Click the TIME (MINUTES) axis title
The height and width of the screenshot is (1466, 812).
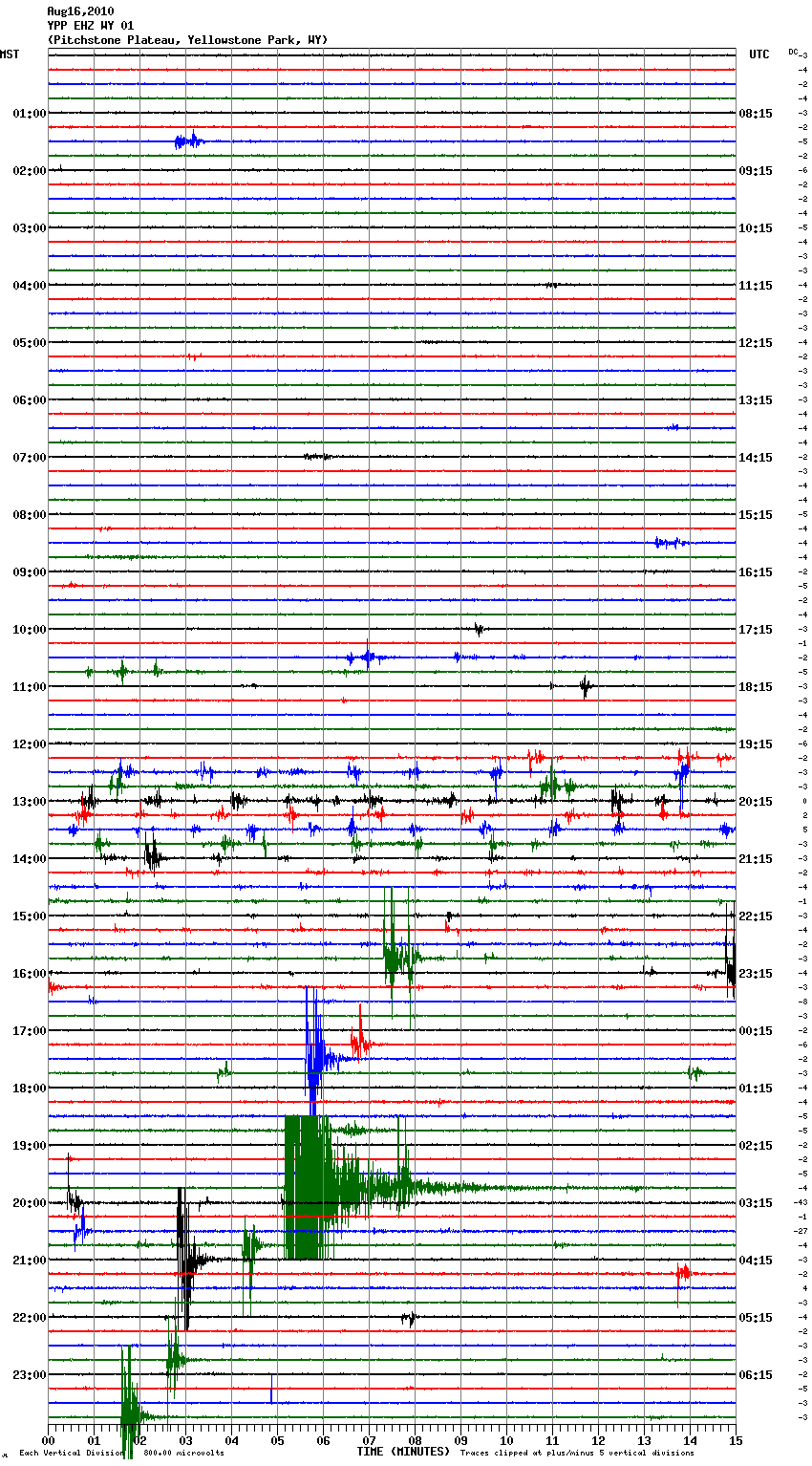[x=403, y=1452]
